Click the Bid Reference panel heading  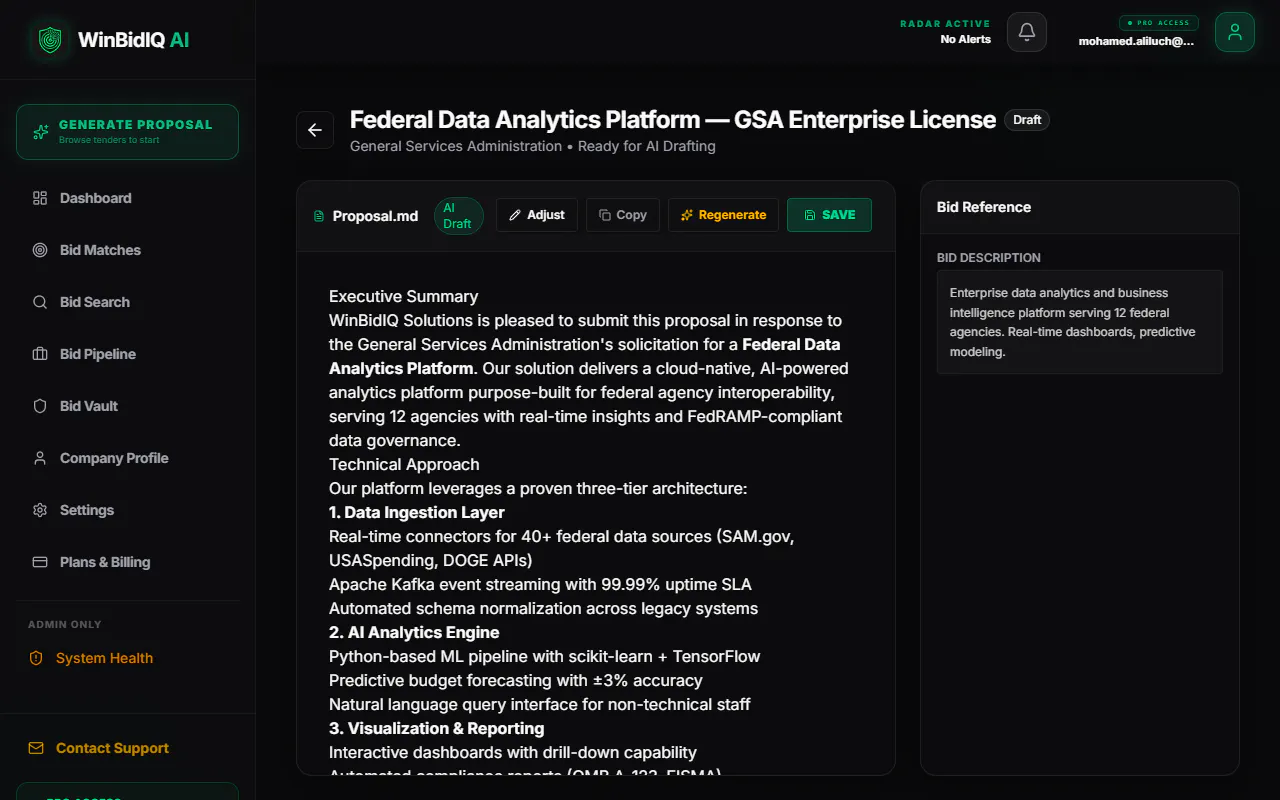(984, 207)
